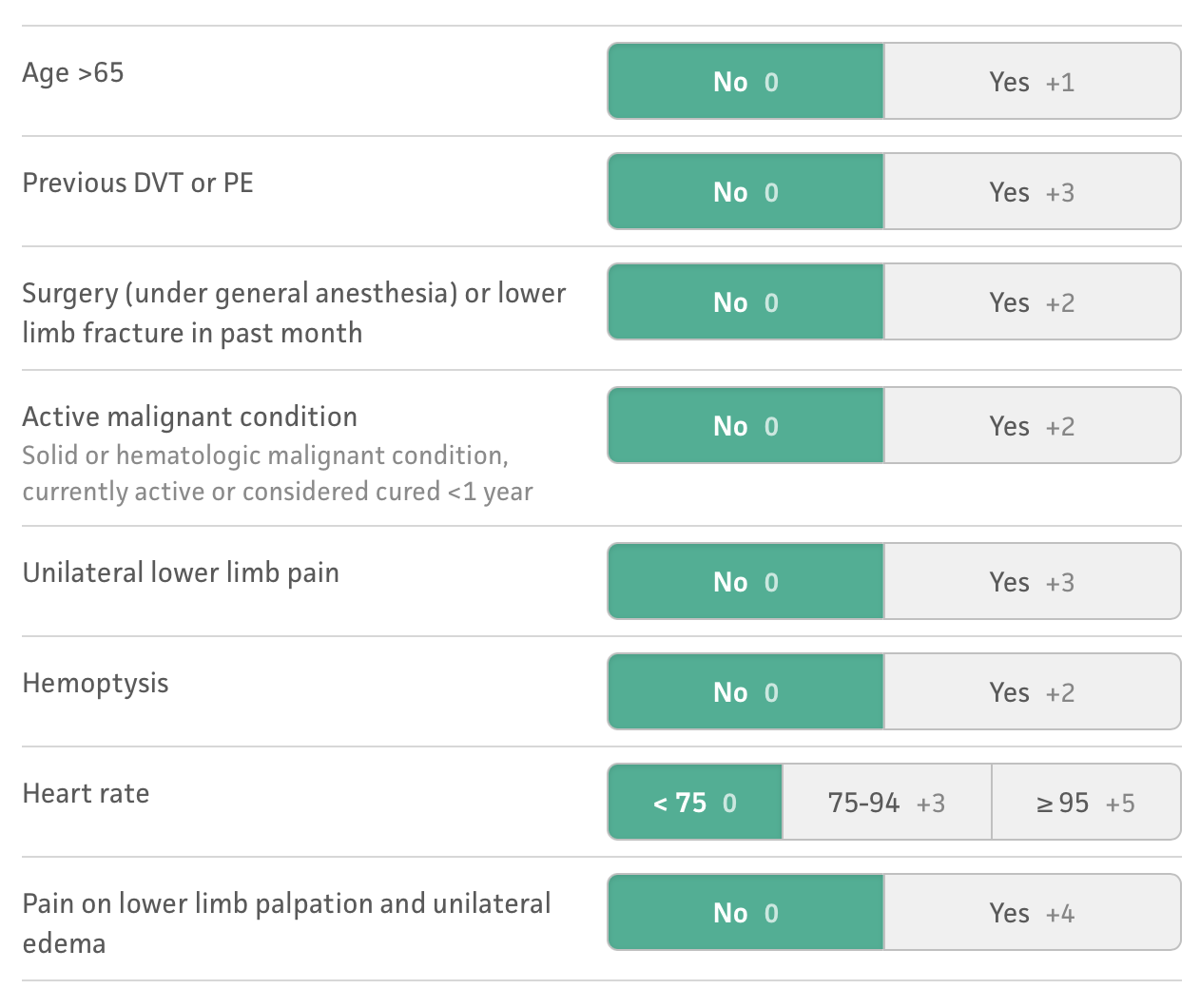1200x1008 pixels.
Task: Pick Yes +3 for Unilateral lower limb pain
Action: click(x=1032, y=582)
